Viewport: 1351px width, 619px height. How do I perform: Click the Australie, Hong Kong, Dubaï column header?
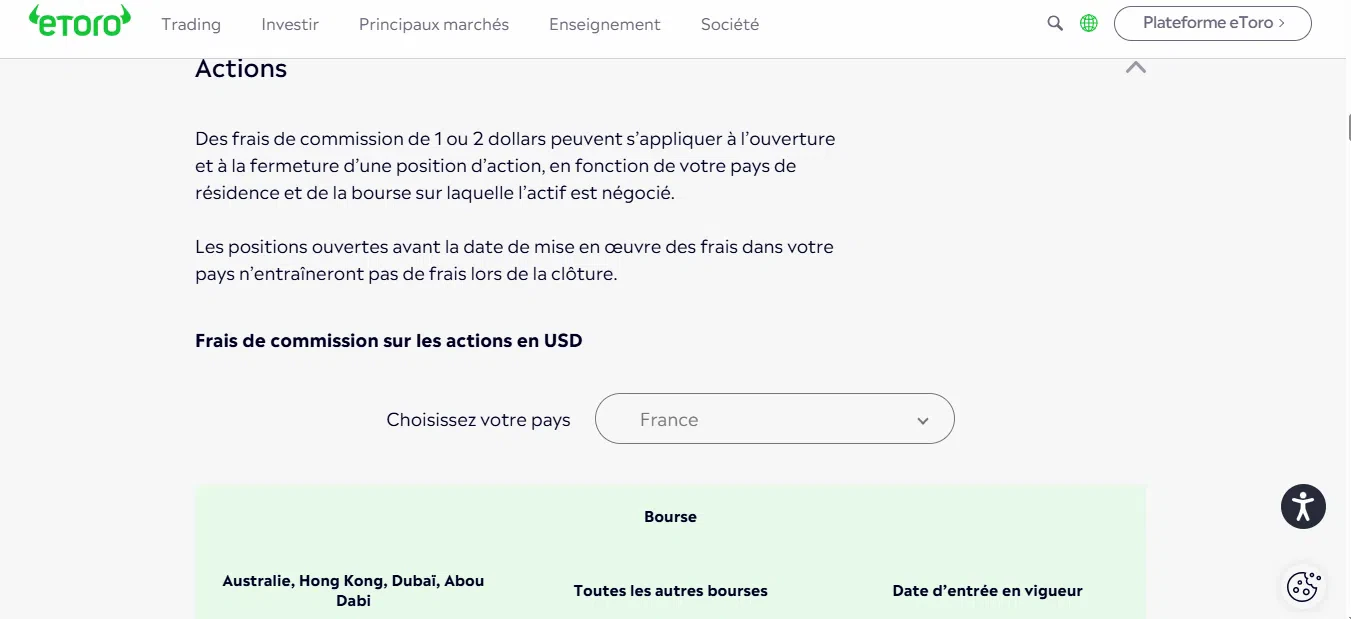click(x=353, y=591)
